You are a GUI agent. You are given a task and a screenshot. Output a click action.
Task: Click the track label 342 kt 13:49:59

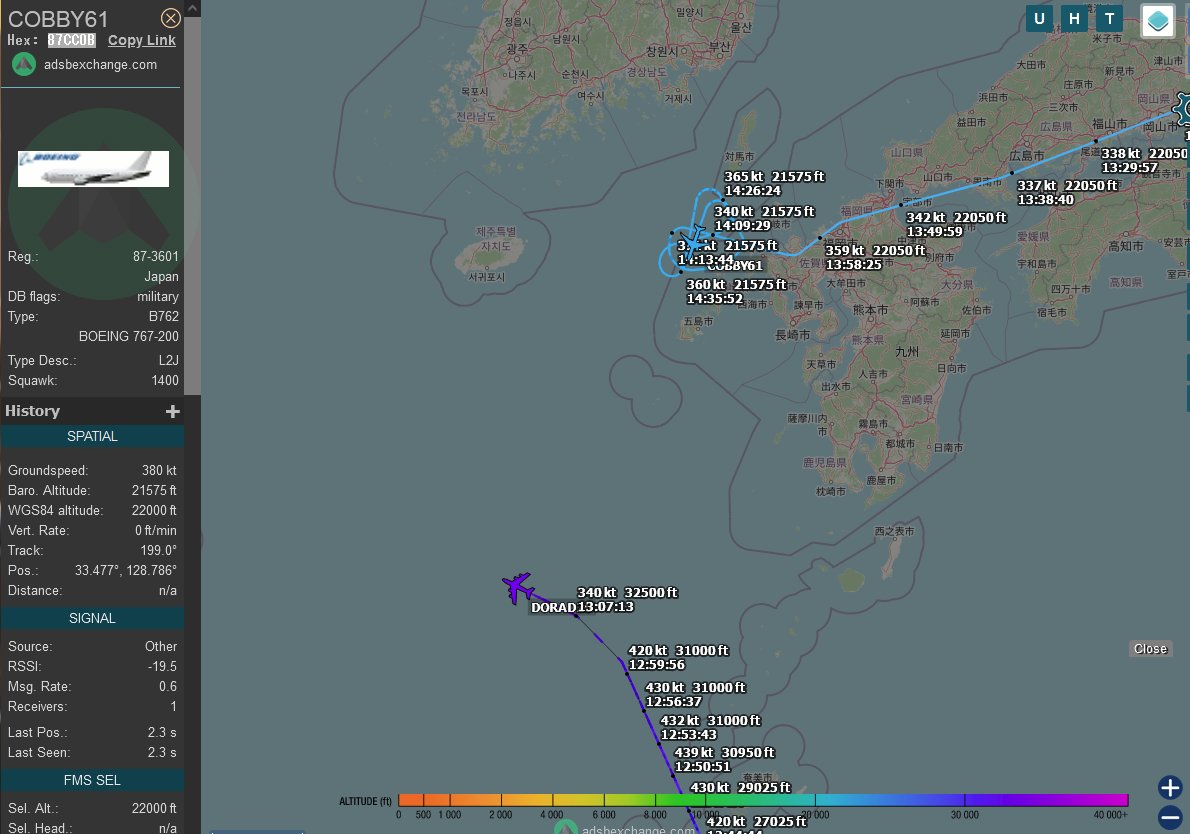click(956, 225)
